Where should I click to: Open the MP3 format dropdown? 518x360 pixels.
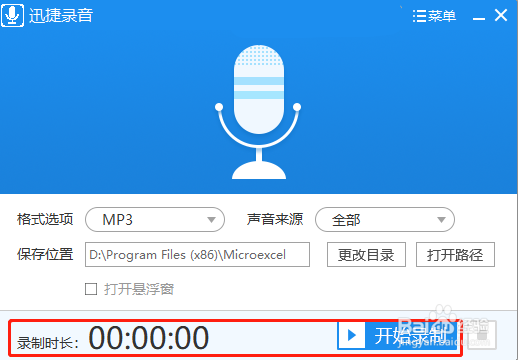155,220
